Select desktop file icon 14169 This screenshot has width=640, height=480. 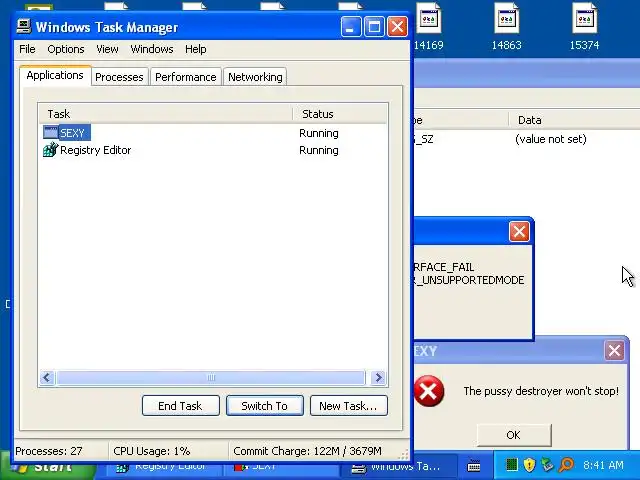point(429,27)
